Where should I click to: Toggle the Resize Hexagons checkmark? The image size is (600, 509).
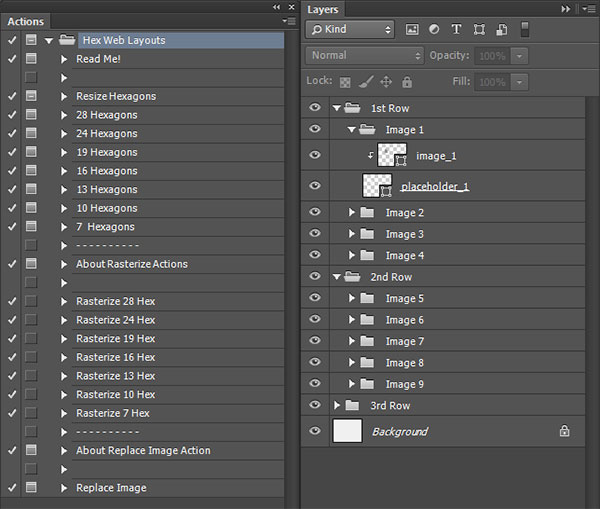(x=12, y=96)
